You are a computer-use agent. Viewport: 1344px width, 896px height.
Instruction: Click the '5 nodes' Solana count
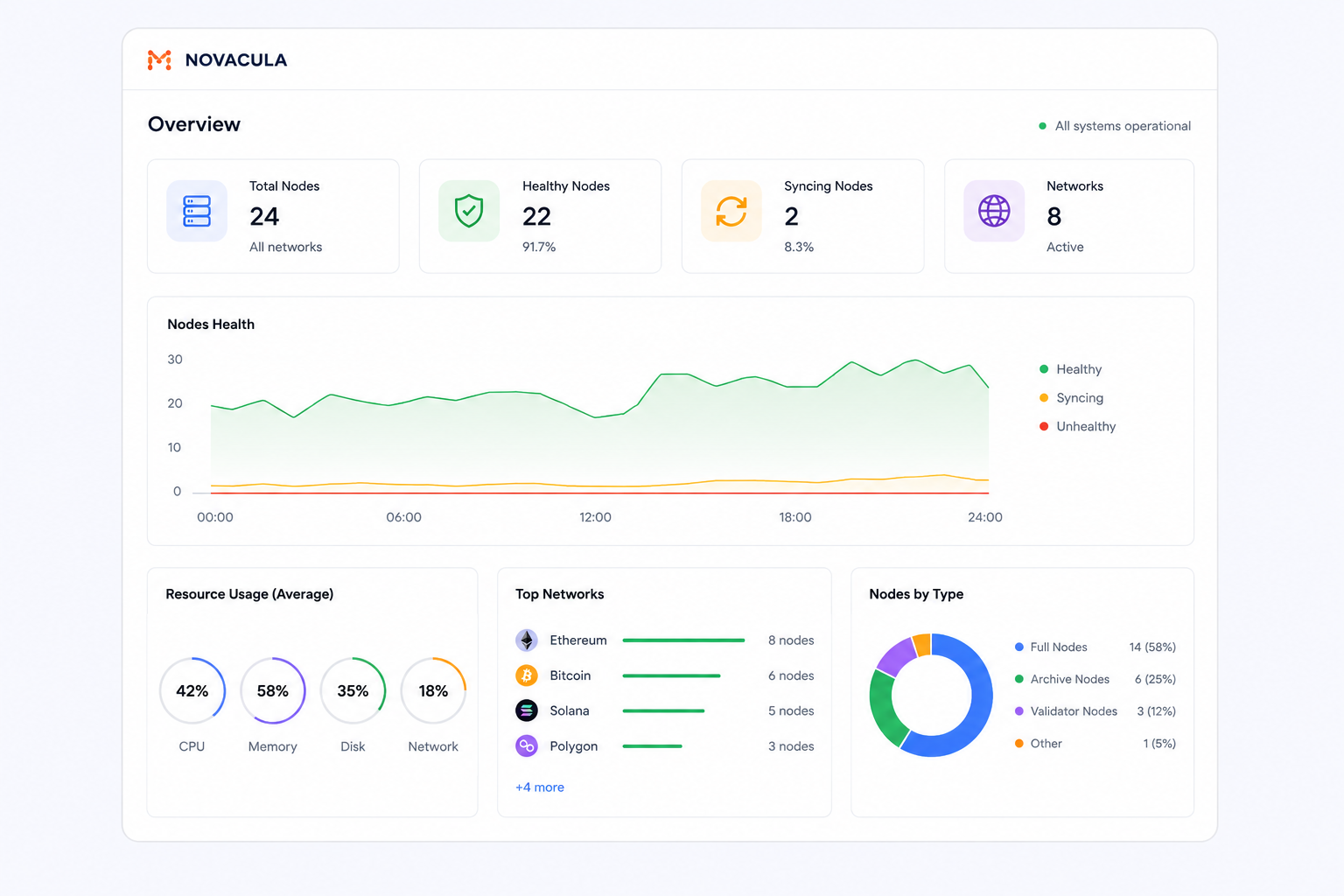[791, 710]
